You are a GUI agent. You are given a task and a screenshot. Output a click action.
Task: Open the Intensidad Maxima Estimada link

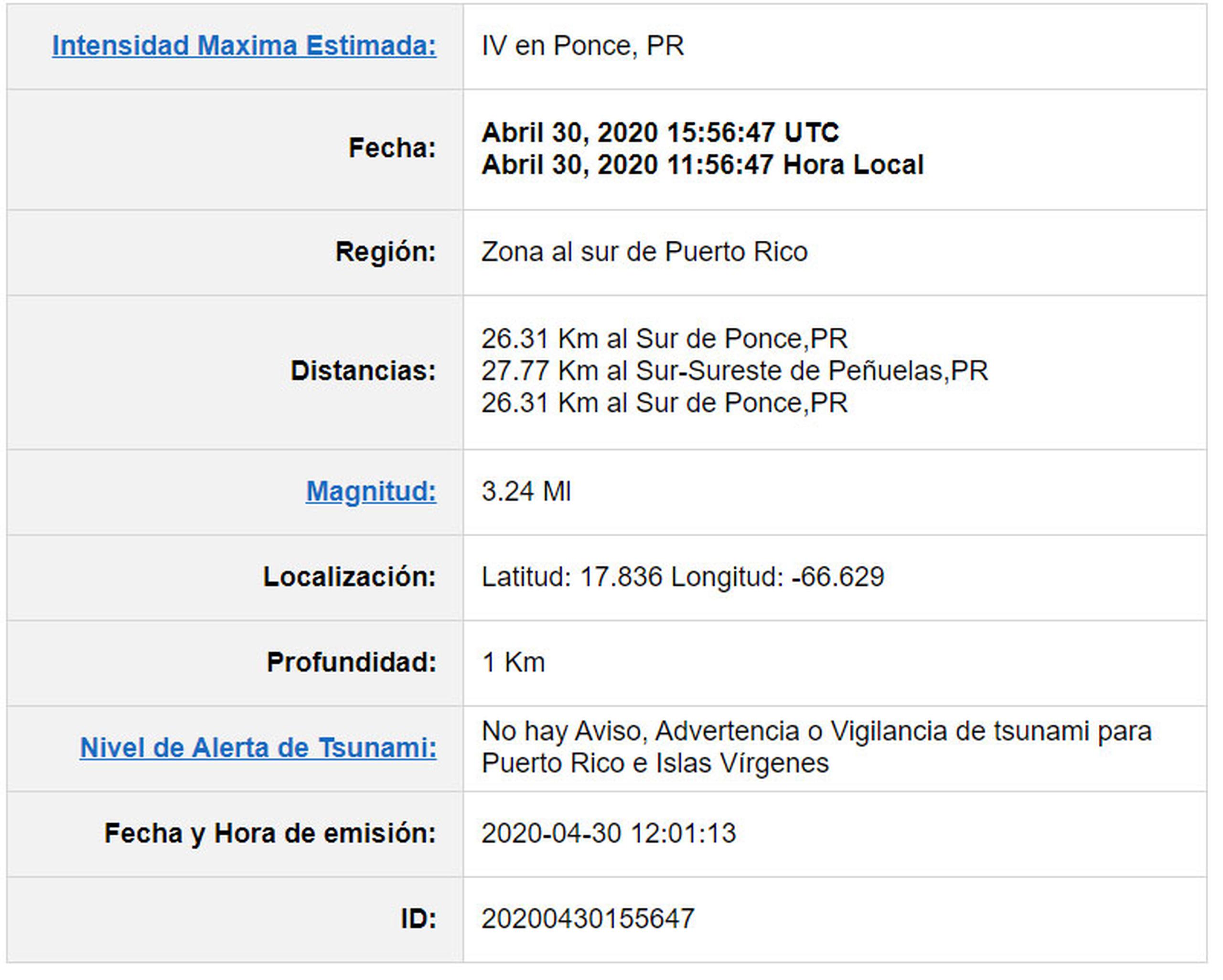244,46
